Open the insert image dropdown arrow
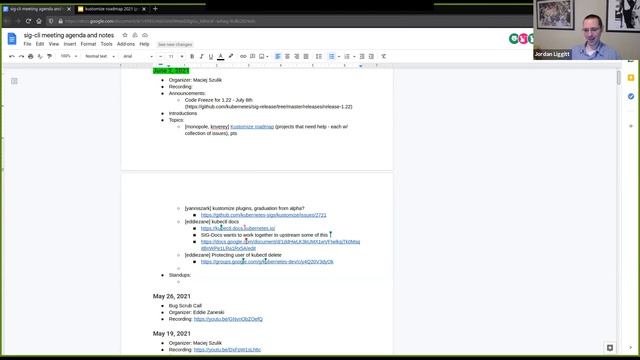This screenshot has height=360, width=640. (x=267, y=56)
